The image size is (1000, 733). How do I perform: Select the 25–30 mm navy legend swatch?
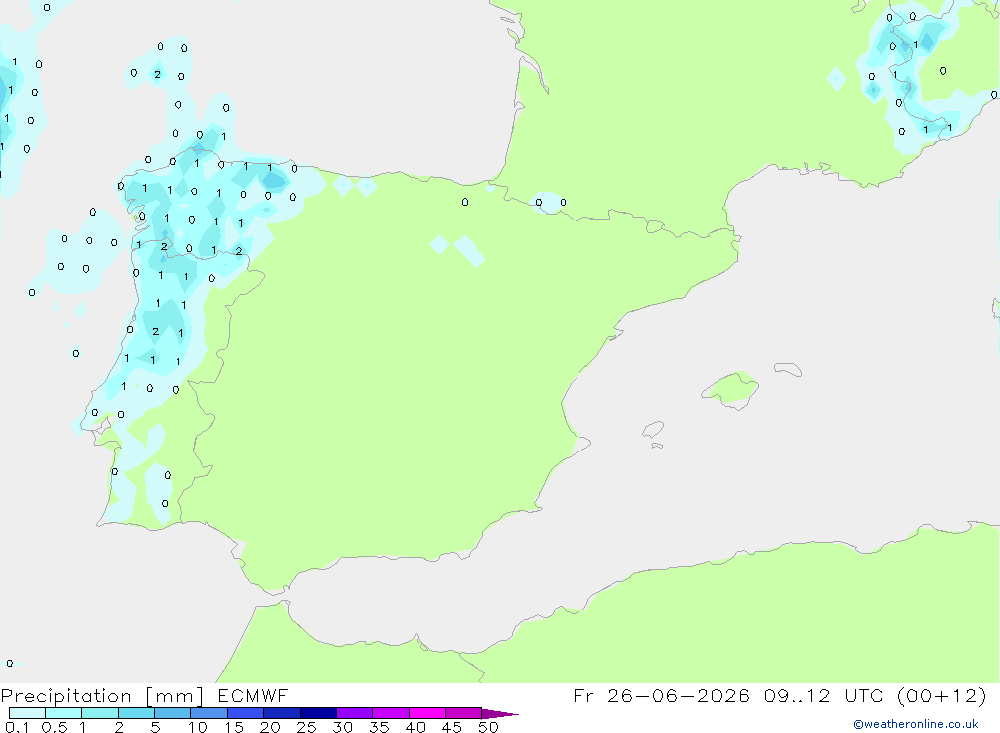click(318, 713)
